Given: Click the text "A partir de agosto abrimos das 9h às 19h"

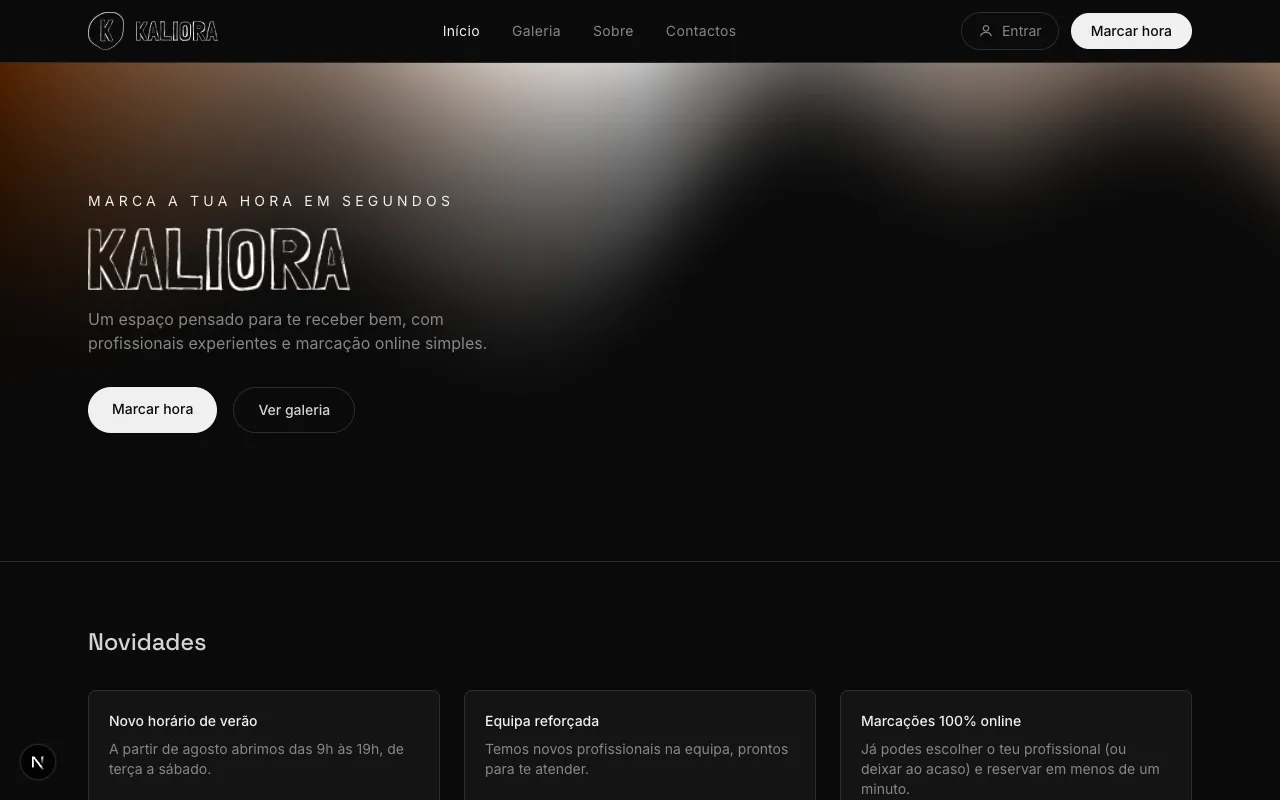Looking at the screenshot, I should click(245, 749).
